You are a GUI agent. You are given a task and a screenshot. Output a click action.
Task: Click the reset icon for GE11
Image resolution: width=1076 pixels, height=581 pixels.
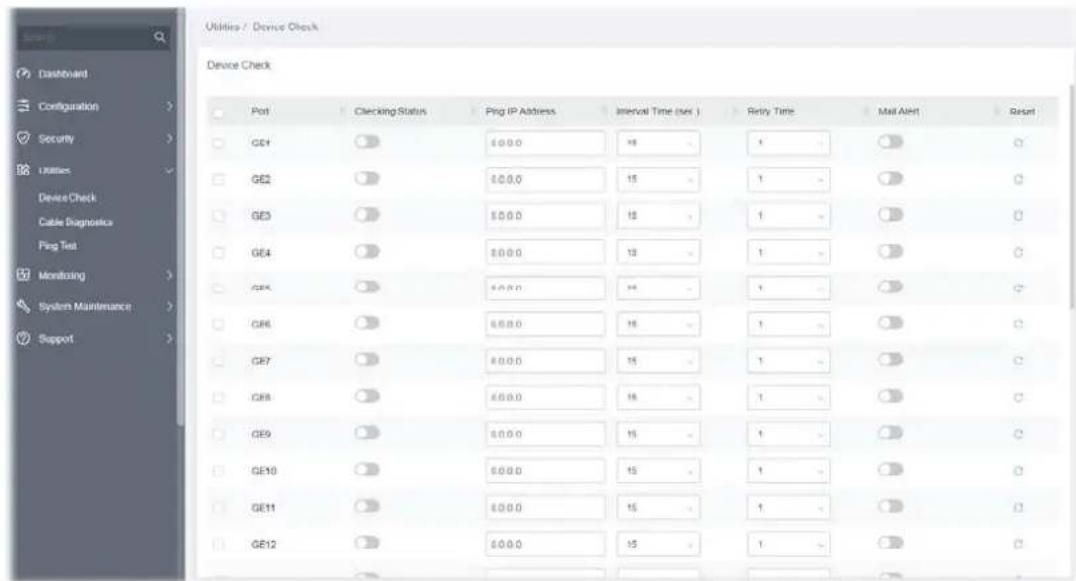pyautogui.click(x=1018, y=508)
